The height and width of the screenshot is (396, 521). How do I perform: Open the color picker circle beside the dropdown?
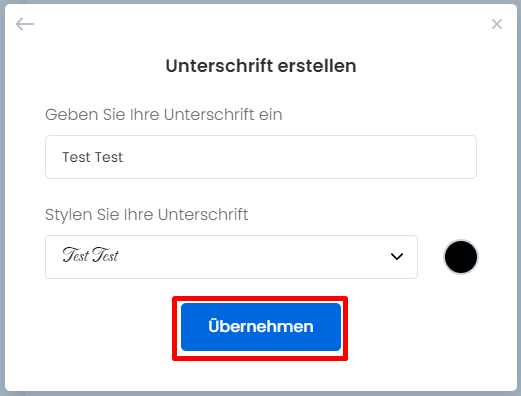point(461,257)
